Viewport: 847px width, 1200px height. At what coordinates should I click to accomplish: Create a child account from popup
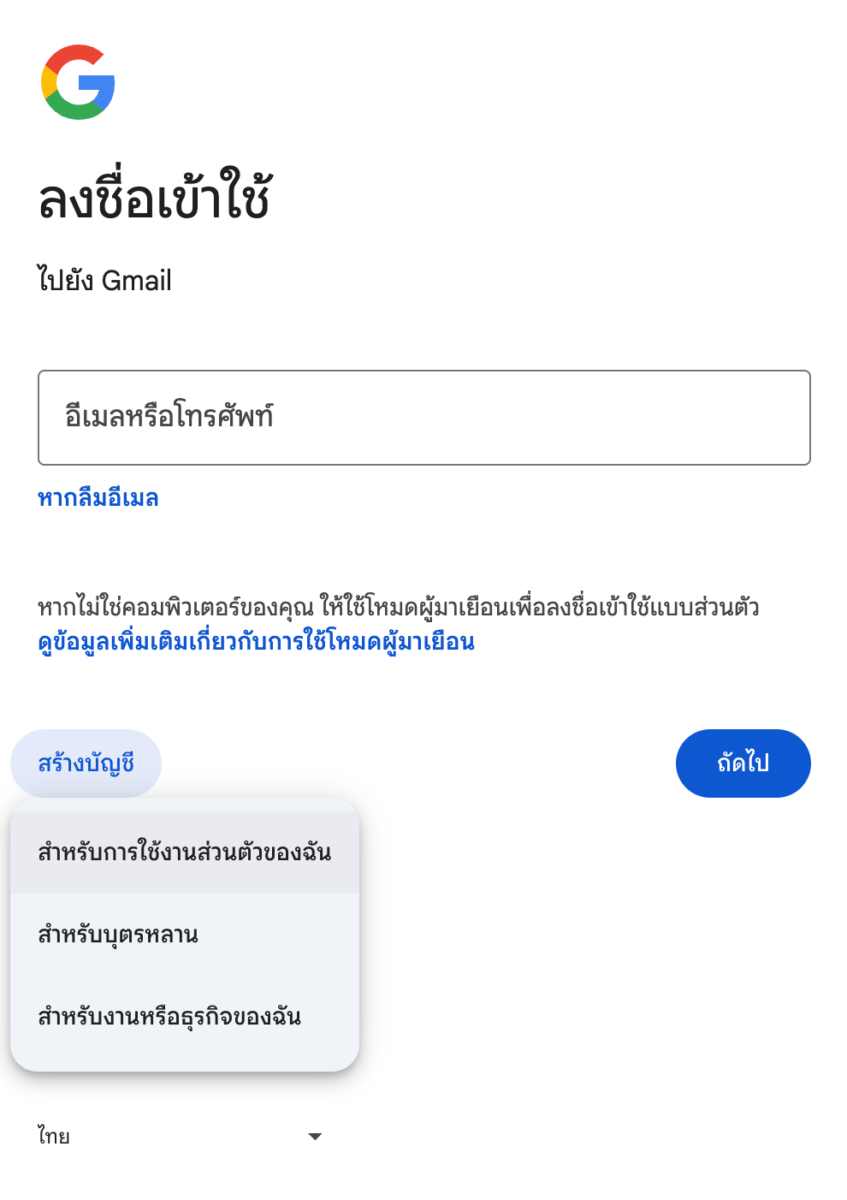[x=185, y=935]
